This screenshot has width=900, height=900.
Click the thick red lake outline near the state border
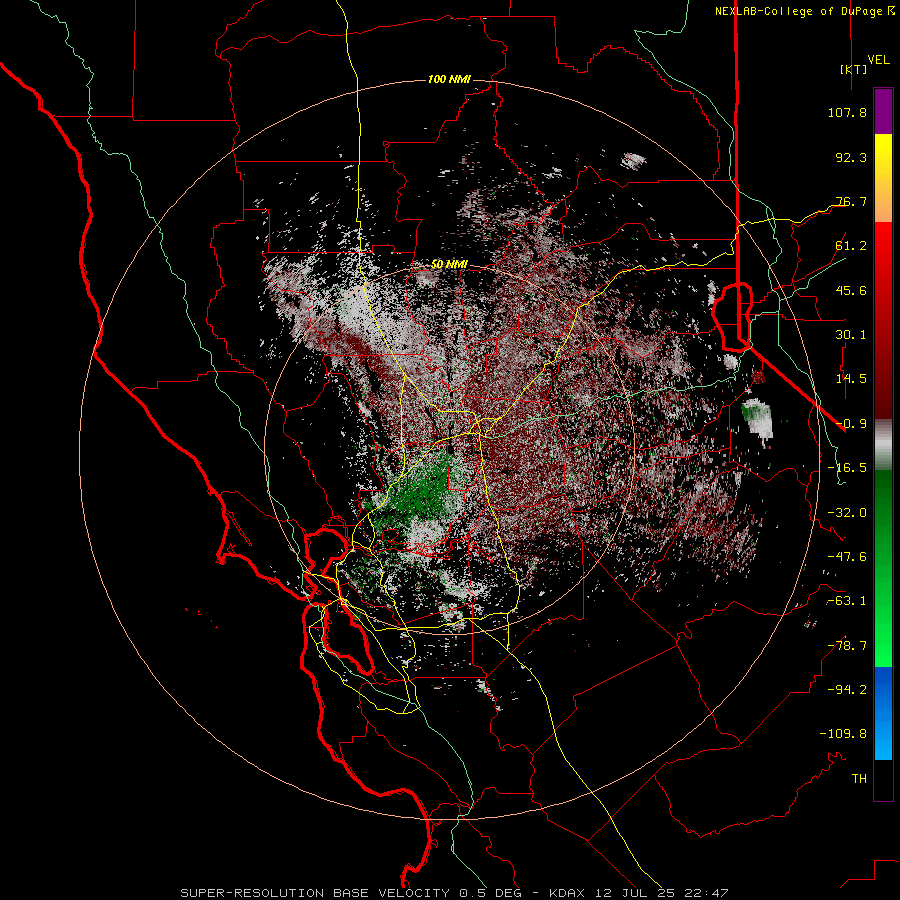732,316
